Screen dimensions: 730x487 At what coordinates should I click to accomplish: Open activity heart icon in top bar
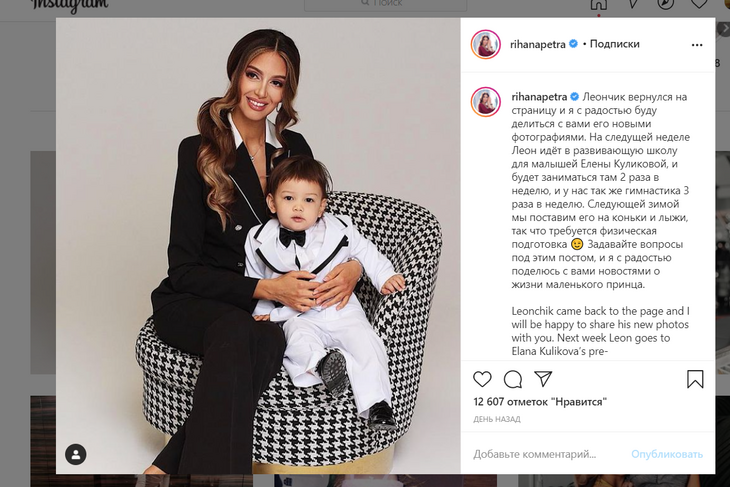point(699,3)
